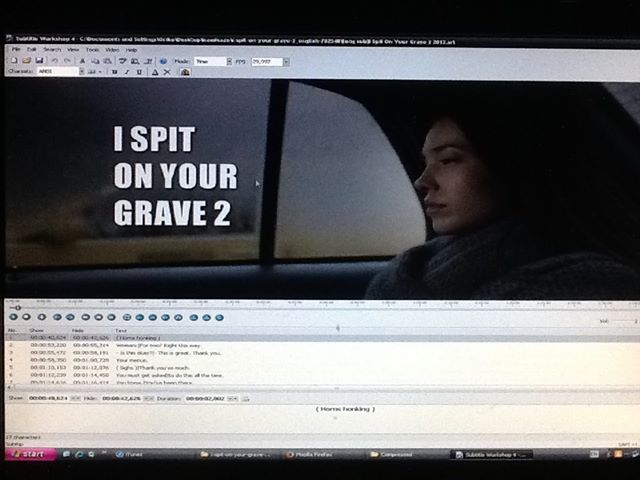Click the video seek bar

[300, 306]
